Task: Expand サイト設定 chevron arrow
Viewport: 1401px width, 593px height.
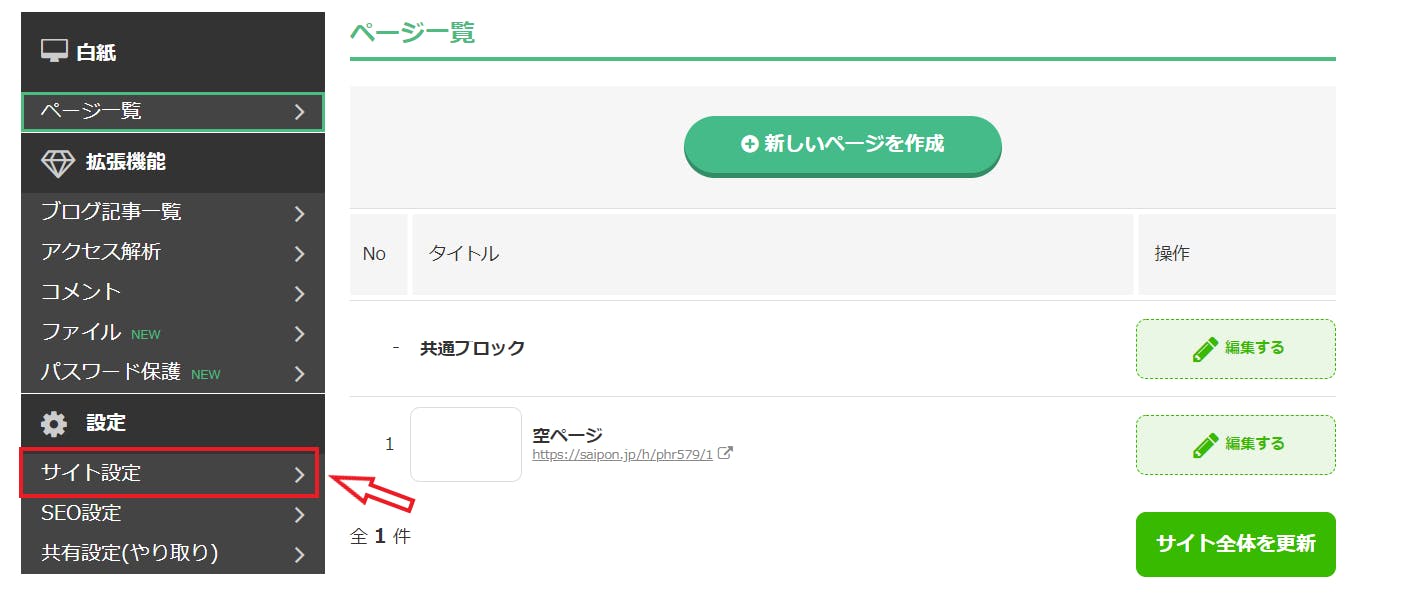Action: 299,475
